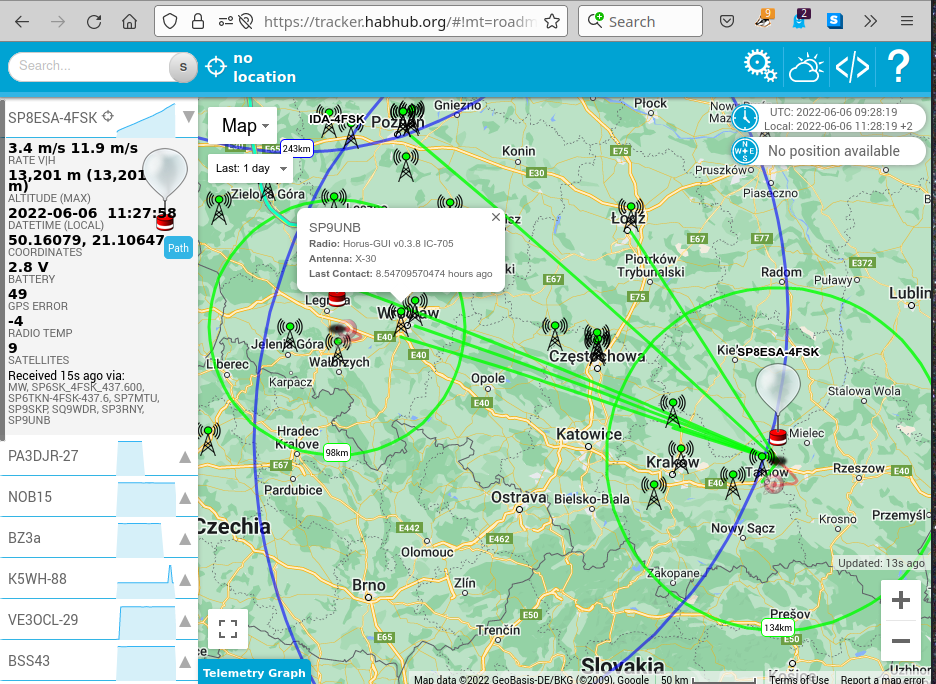Screen dimensions: 936x684
Task: Click the tracking protection shield icon
Action: (x=170, y=22)
